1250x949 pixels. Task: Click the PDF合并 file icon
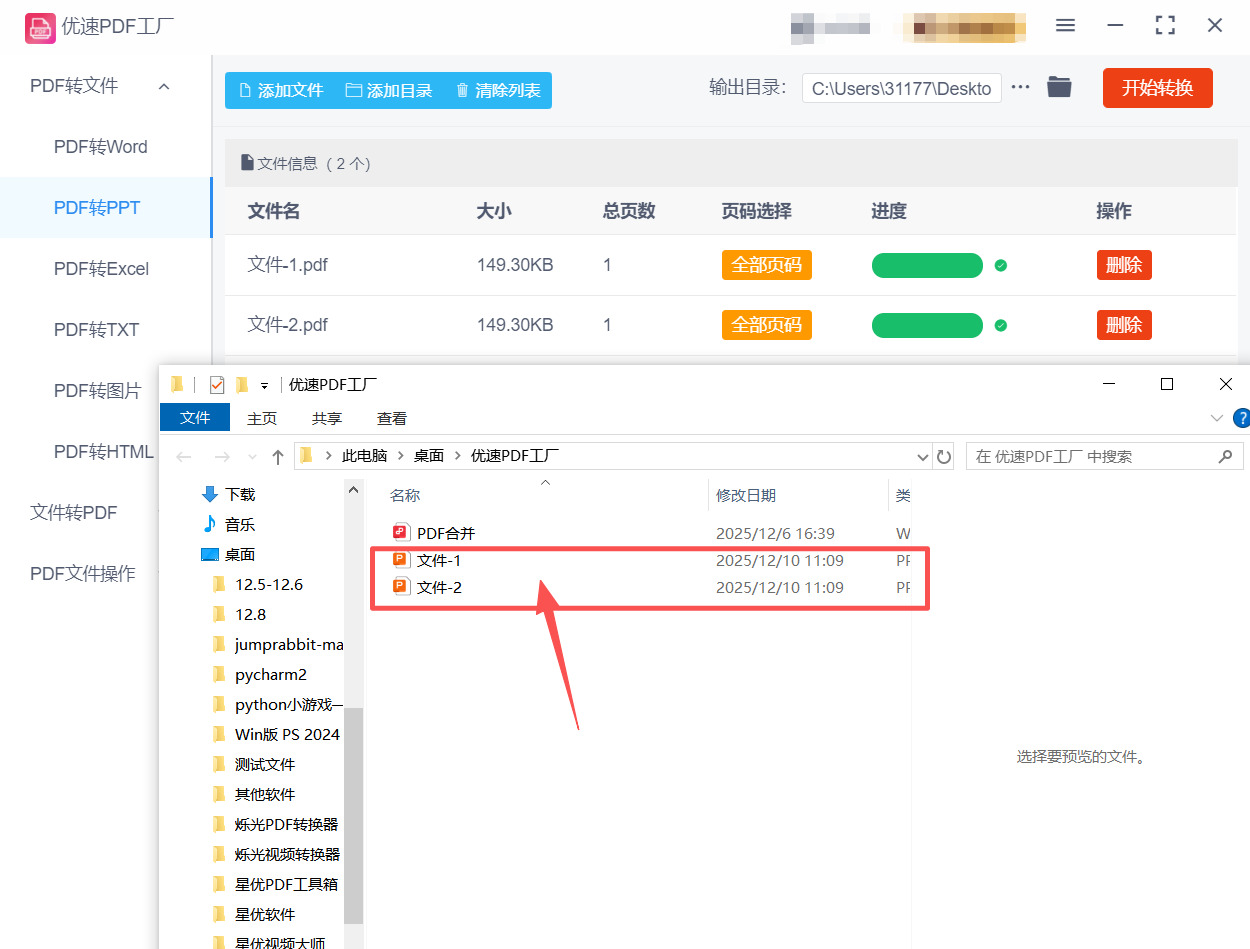tap(402, 533)
